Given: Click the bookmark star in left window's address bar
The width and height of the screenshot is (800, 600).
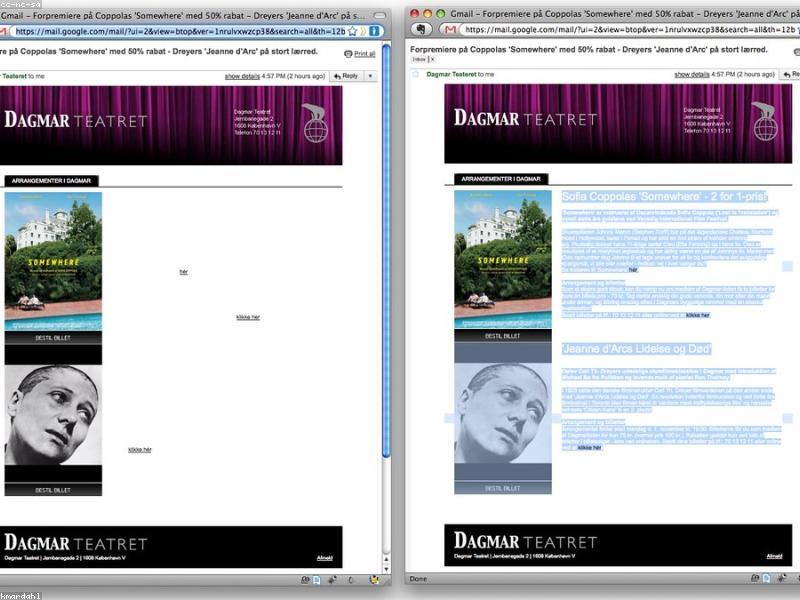Looking at the screenshot, I should tap(352, 31).
